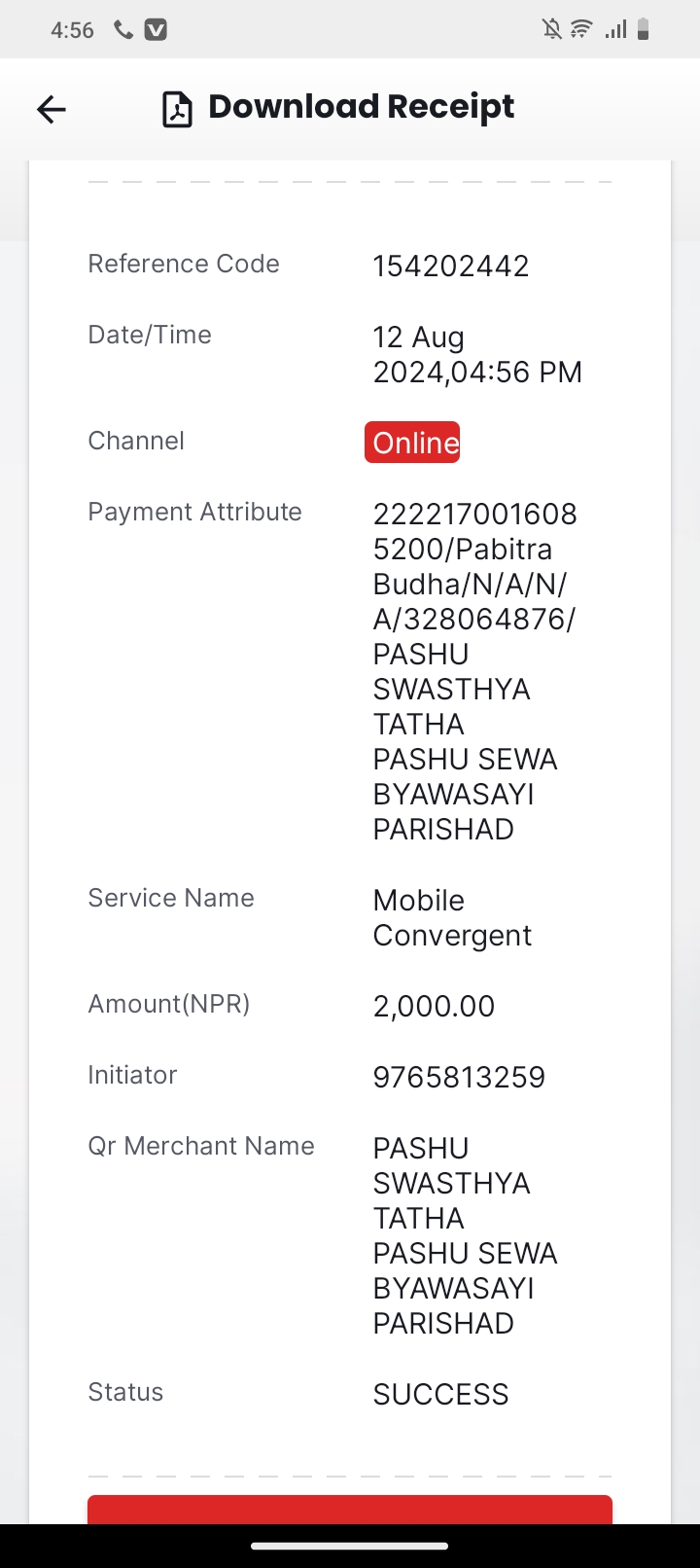Image resolution: width=700 pixels, height=1568 pixels.
Task: Tap the initiator number 9765813259
Action: point(459,1077)
